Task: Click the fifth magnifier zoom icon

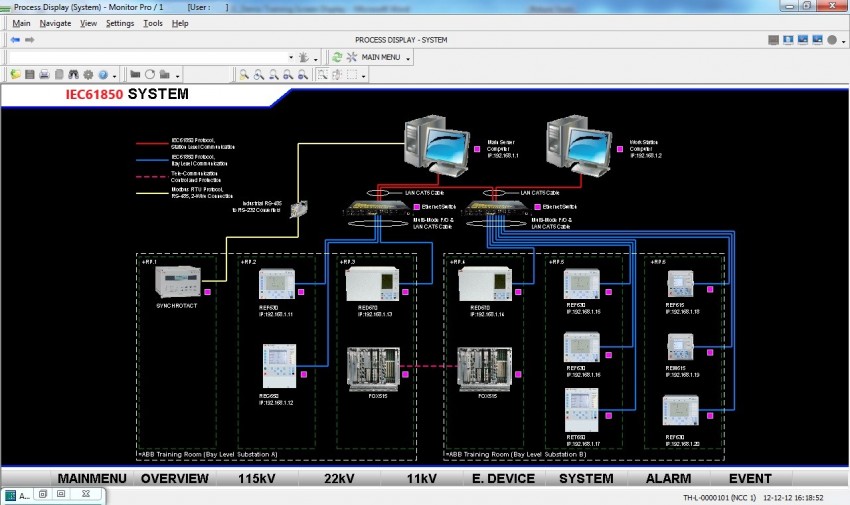Action: tap(303, 75)
